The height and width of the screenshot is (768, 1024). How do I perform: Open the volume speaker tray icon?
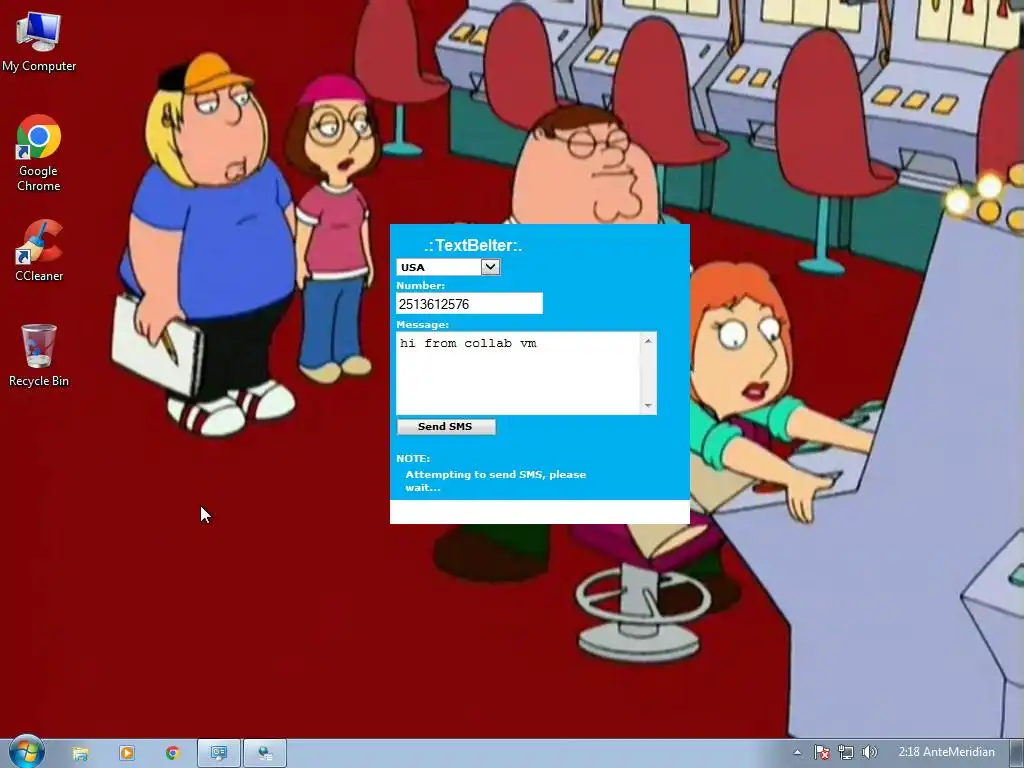(869, 752)
